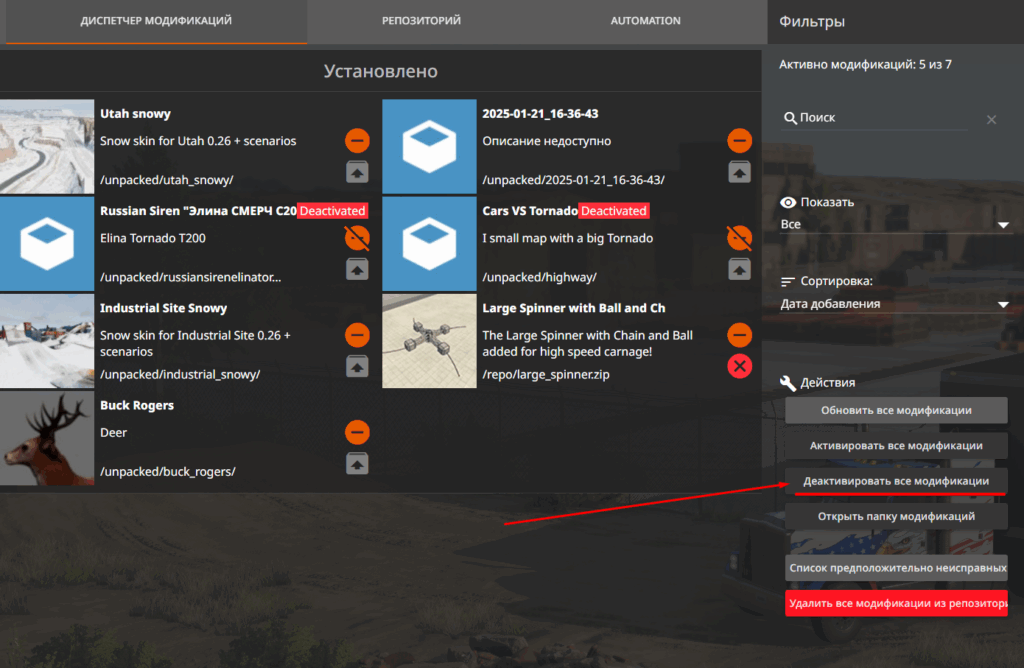Viewport: 1024px width, 668px height.
Task: Click the pack icon for Utah snowy
Action: [x=357, y=172]
